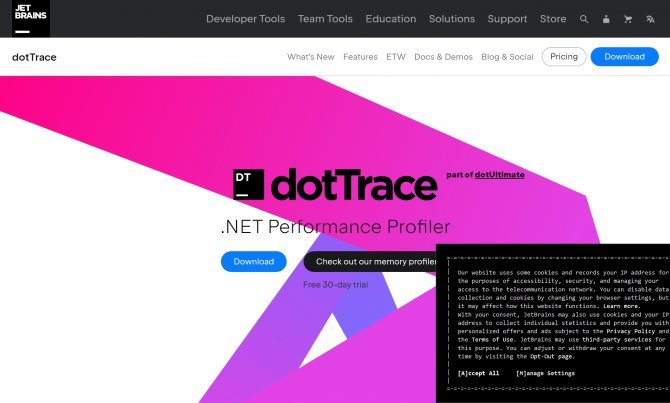670x403 pixels.
Task: Open the Privacy Policy link
Action: pos(630,331)
